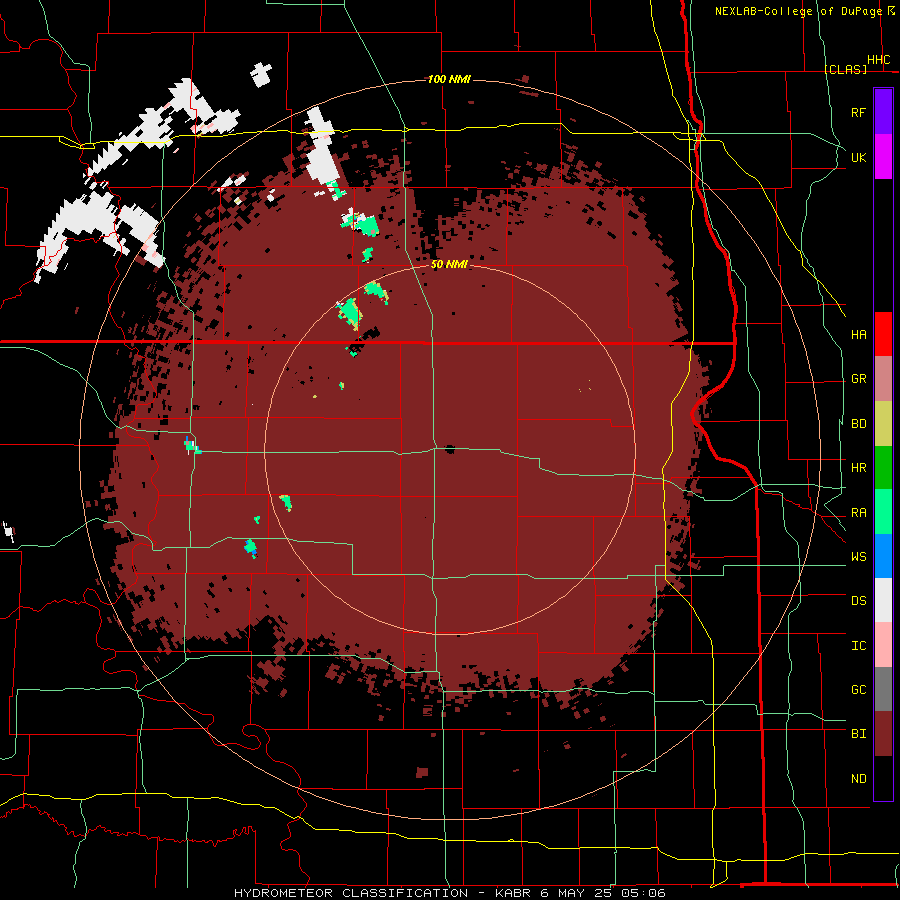The image size is (900, 900).
Task: Click the KABR radar site identifier
Action: pos(514,893)
